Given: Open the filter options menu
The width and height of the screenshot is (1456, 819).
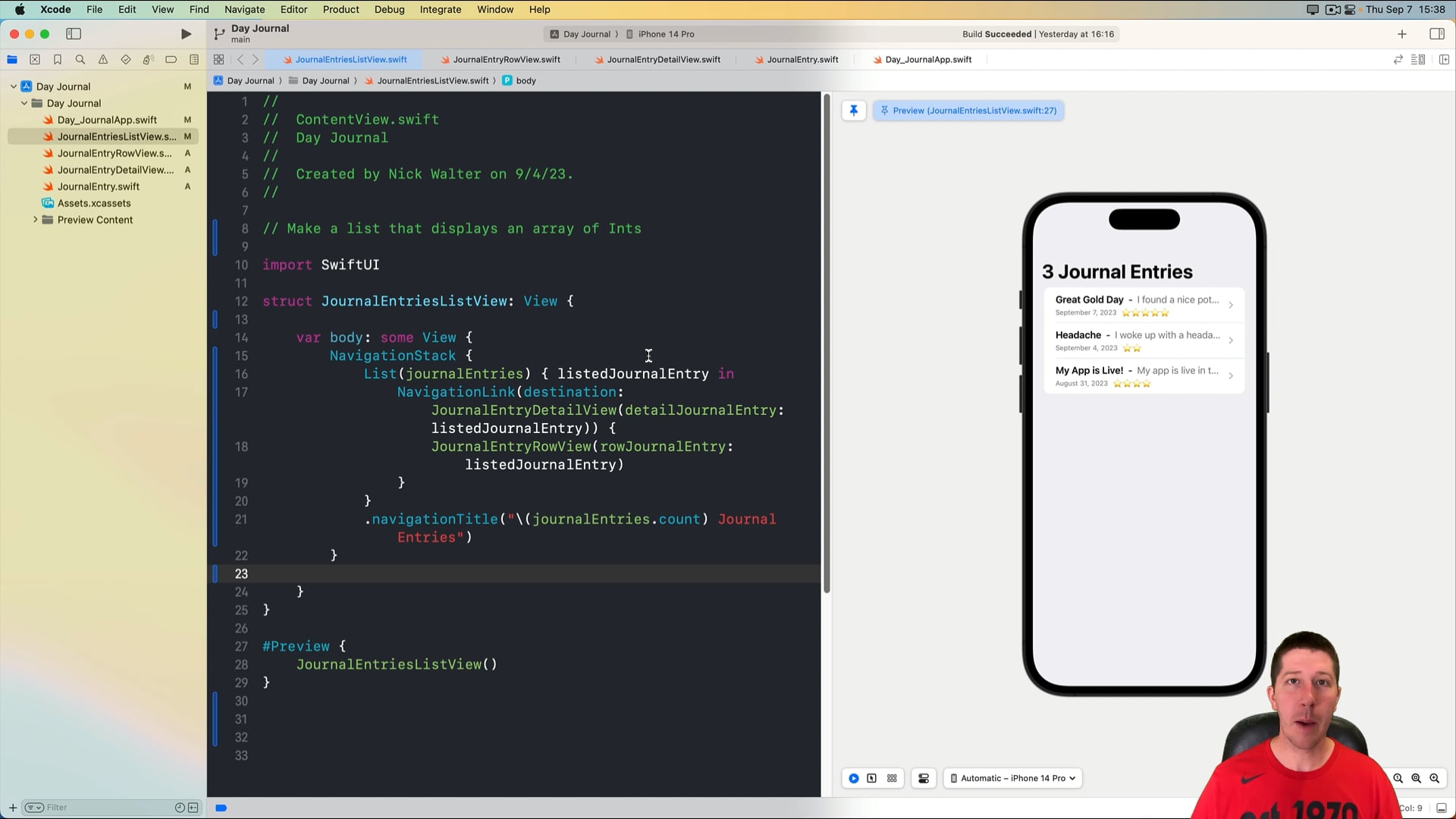Looking at the screenshot, I should click(34, 808).
